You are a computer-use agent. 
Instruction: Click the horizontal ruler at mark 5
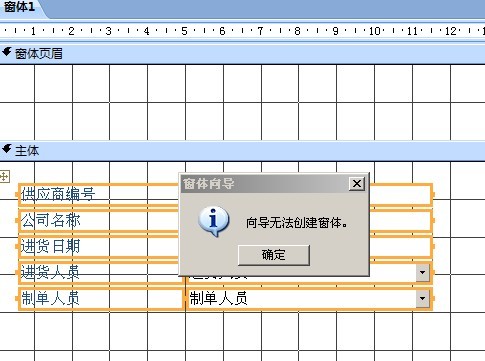tap(184, 31)
